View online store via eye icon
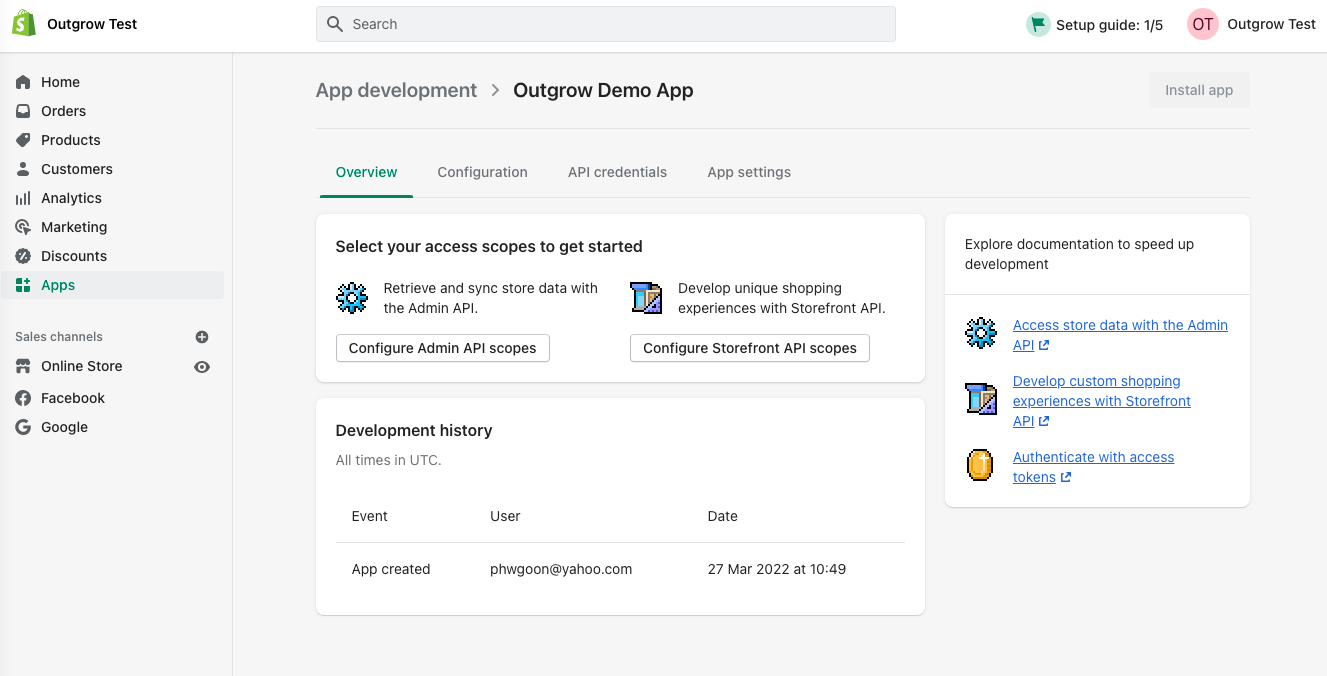 point(202,367)
